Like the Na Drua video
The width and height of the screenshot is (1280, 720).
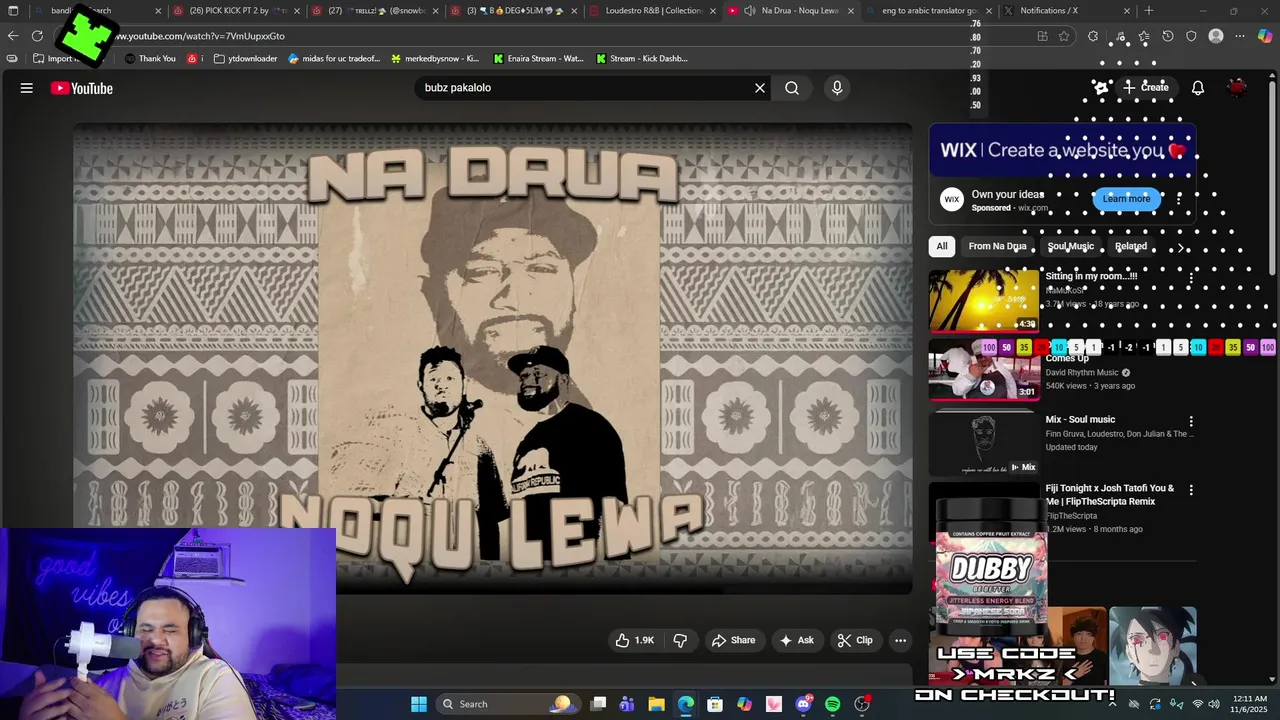tap(634, 640)
